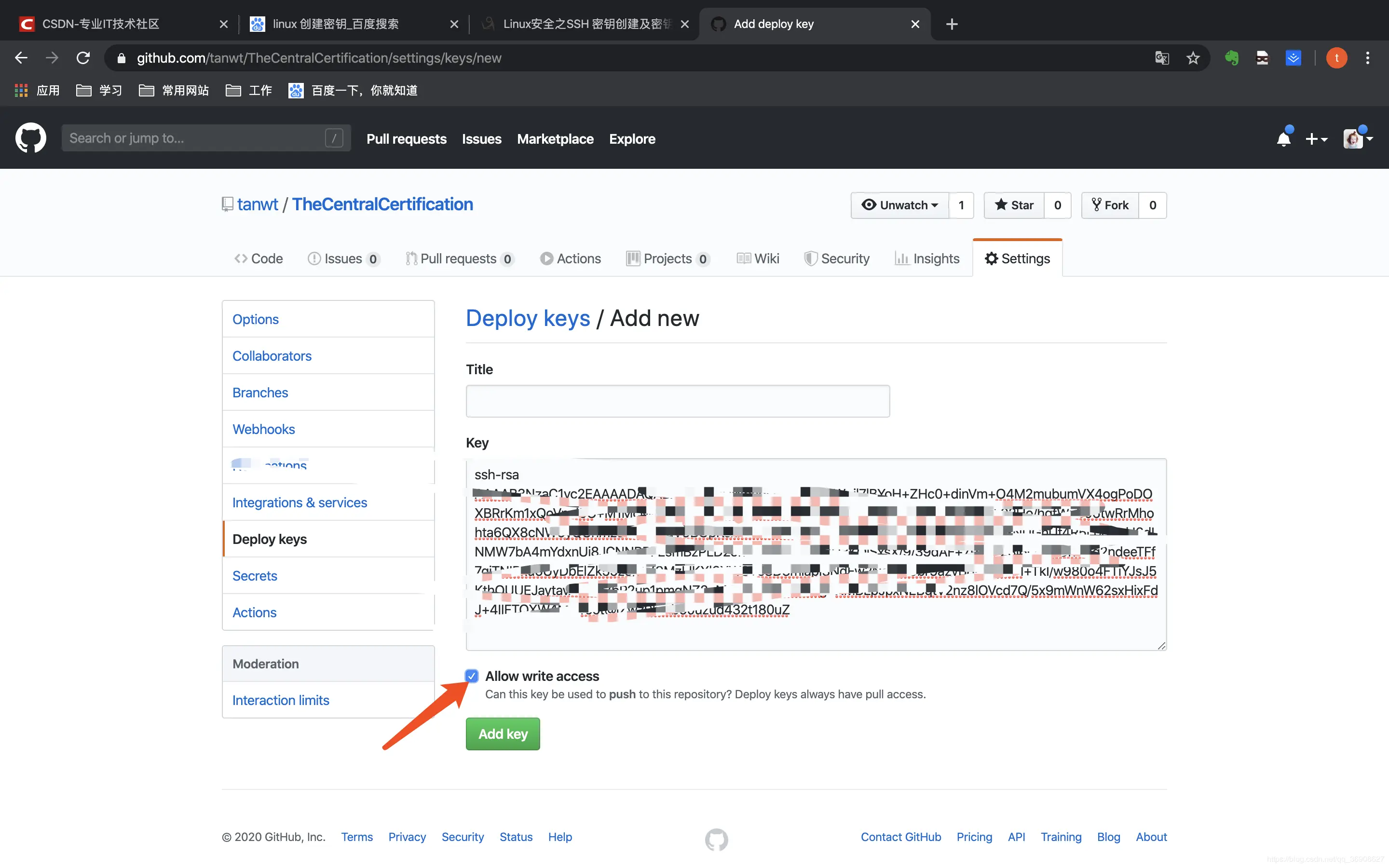This screenshot has width=1389, height=868.
Task: Open the plus create-new dropdown in the header
Action: tap(1316, 139)
